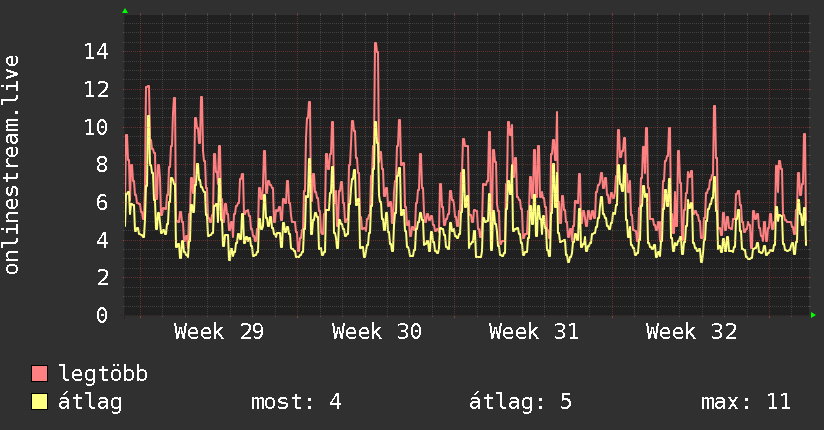Click the 'most: 4' current value
Viewport: 824px width, 430px height.
click(296, 402)
